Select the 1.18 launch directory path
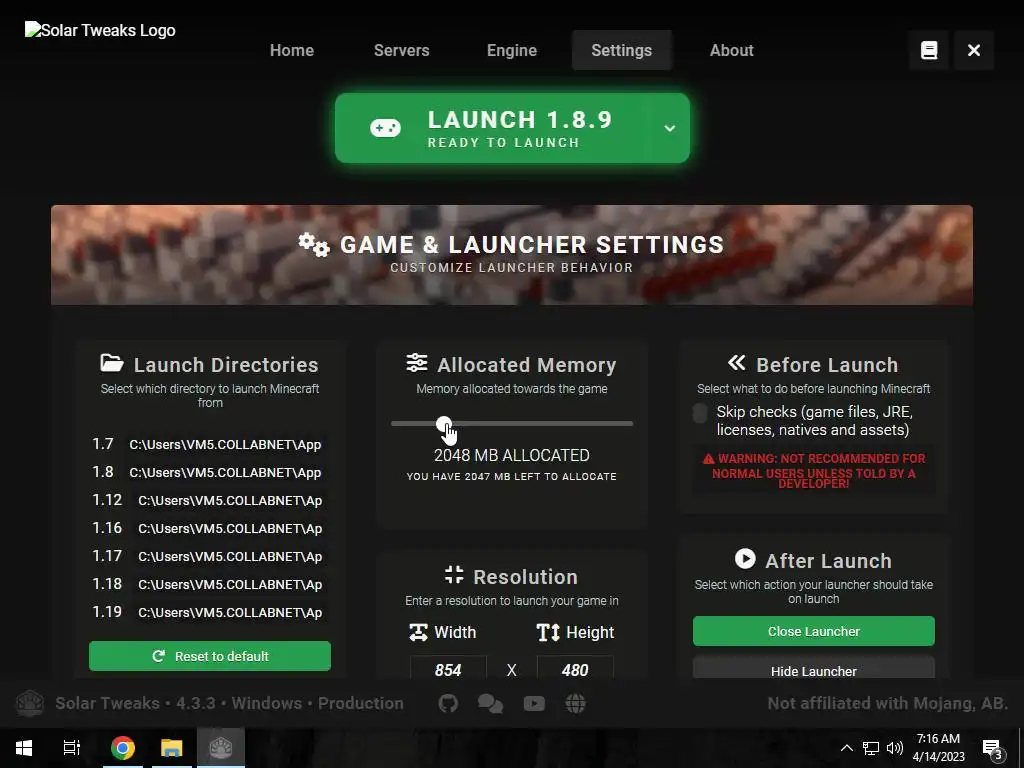 [230, 585]
